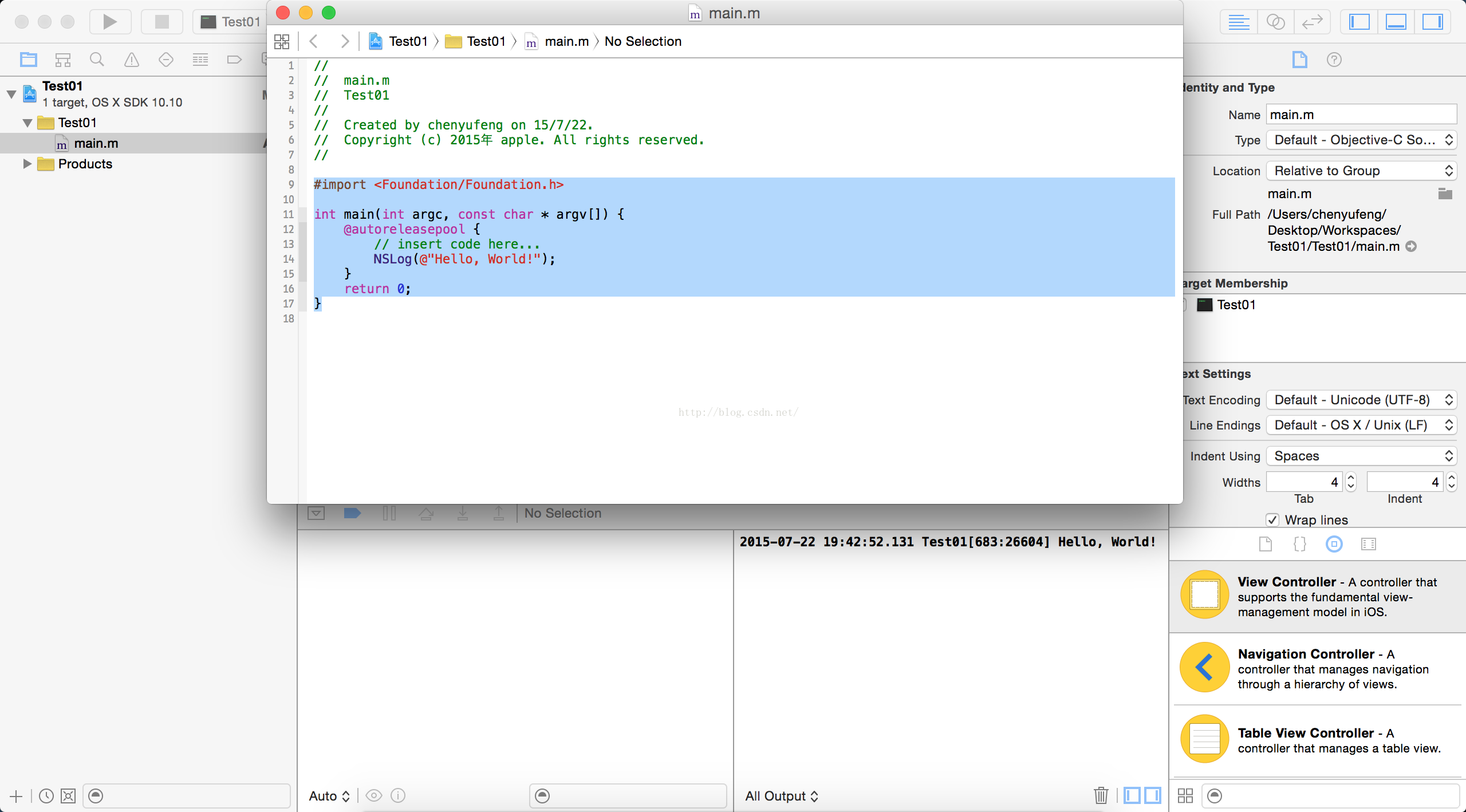Open the Auto variables view dropdown

(329, 796)
